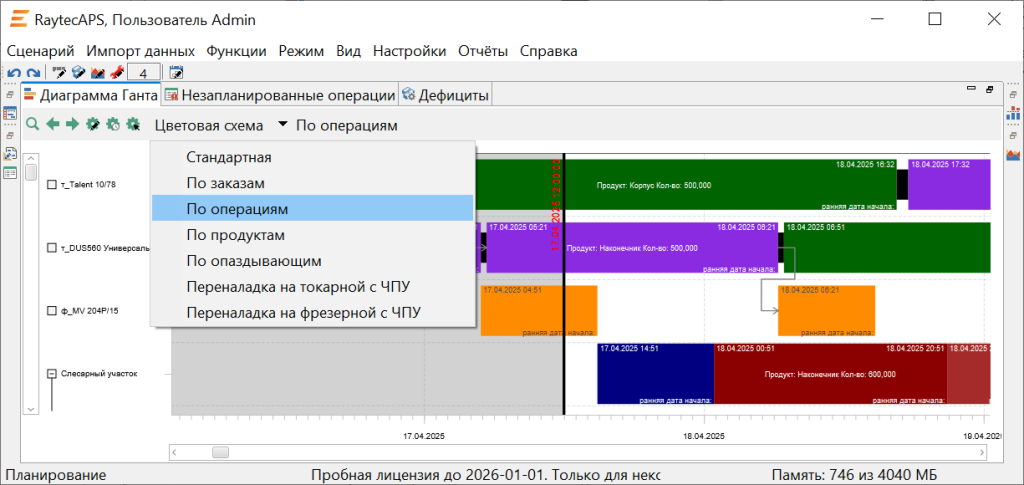Click the gear-with-pencil icon
This screenshot has width=1024, height=485.
pos(93,124)
